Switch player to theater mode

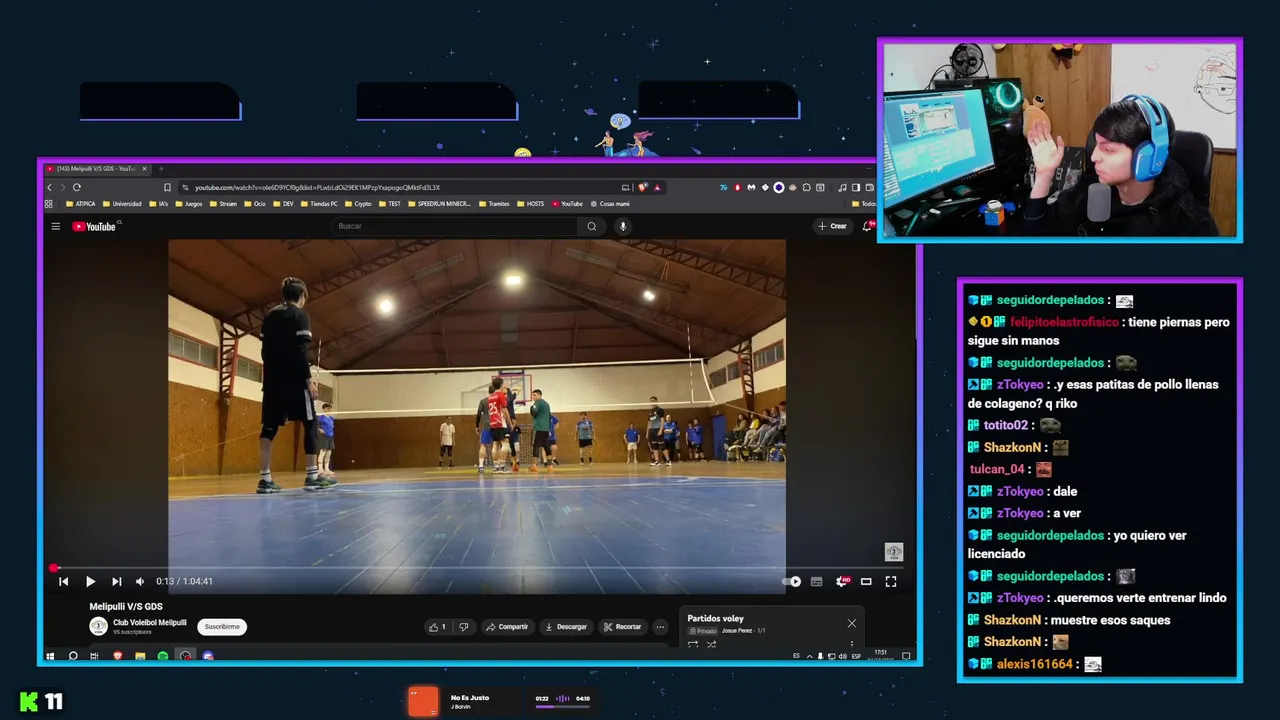pos(866,581)
